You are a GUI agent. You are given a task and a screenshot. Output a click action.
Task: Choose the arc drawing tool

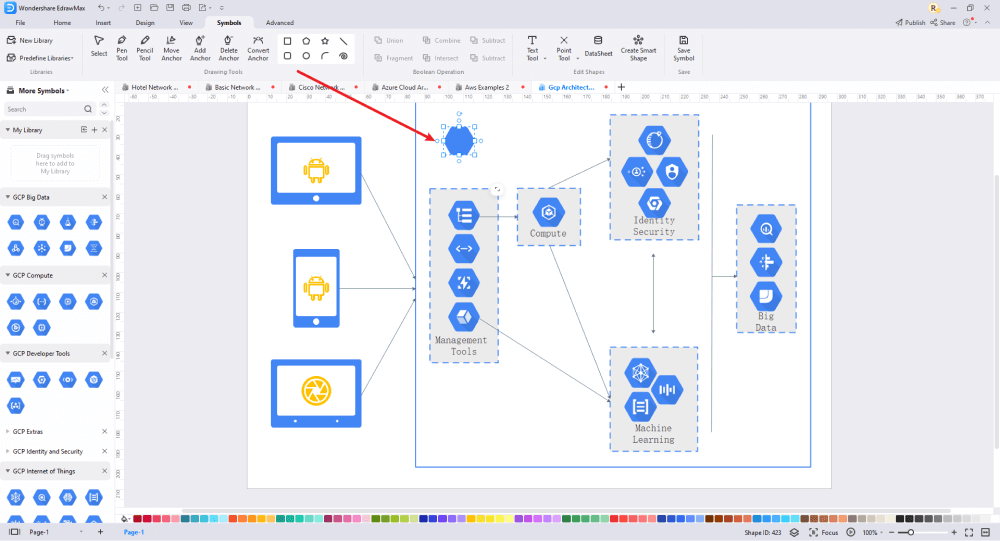pyautogui.click(x=325, y=56)
